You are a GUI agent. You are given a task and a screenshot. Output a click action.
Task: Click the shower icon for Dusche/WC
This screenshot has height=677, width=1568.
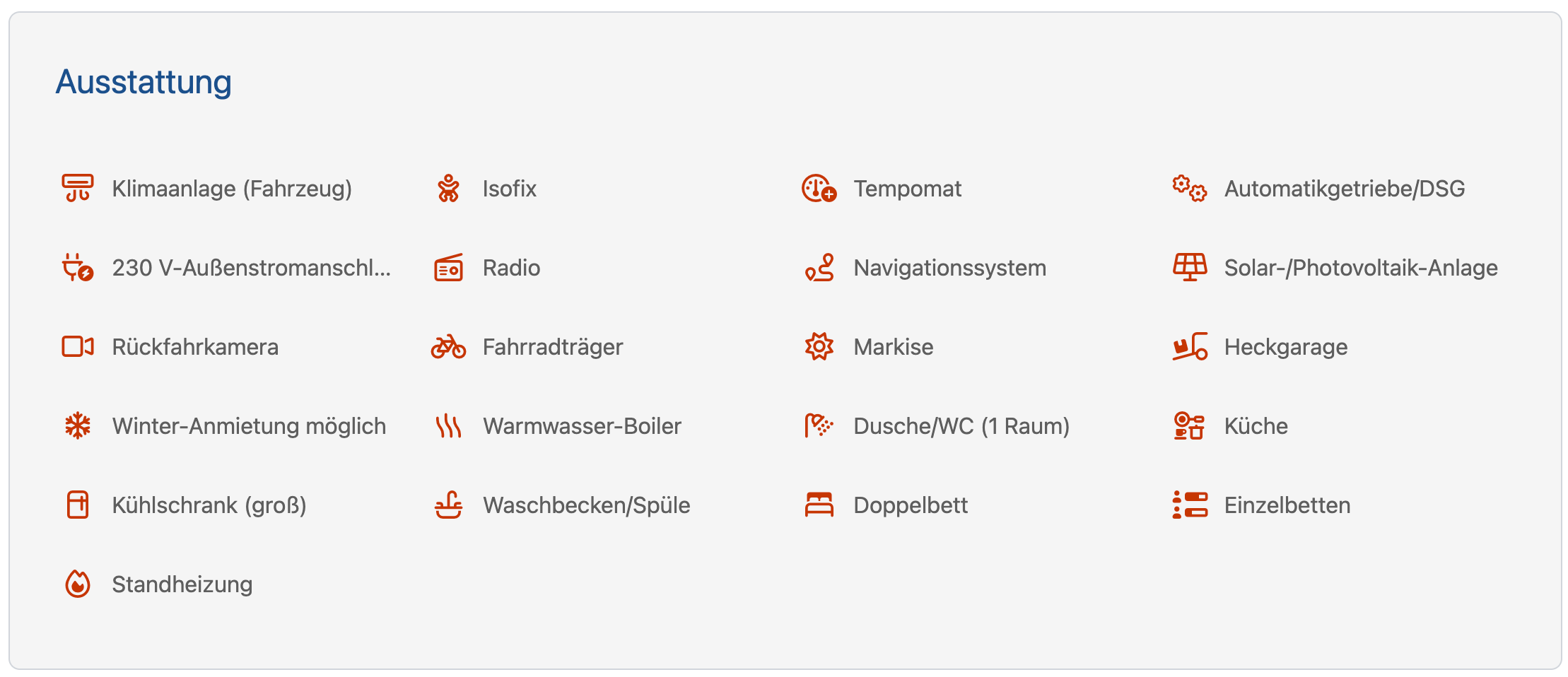[819, 426]
